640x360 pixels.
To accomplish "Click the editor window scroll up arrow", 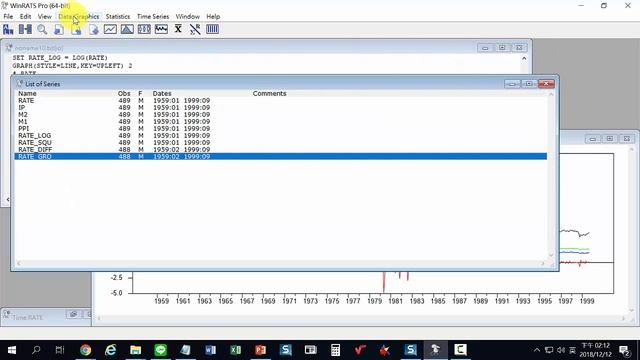I will [524, 58].
